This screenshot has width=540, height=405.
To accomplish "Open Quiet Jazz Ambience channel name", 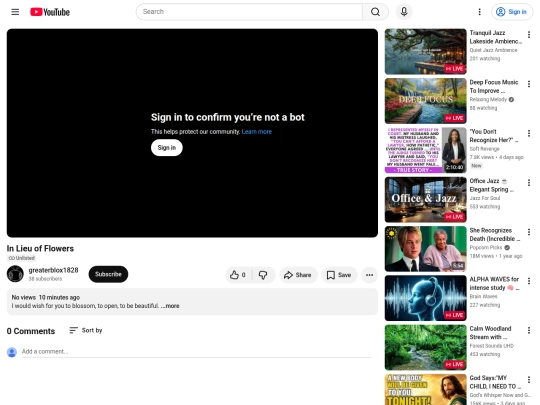I will coord(493,50).
